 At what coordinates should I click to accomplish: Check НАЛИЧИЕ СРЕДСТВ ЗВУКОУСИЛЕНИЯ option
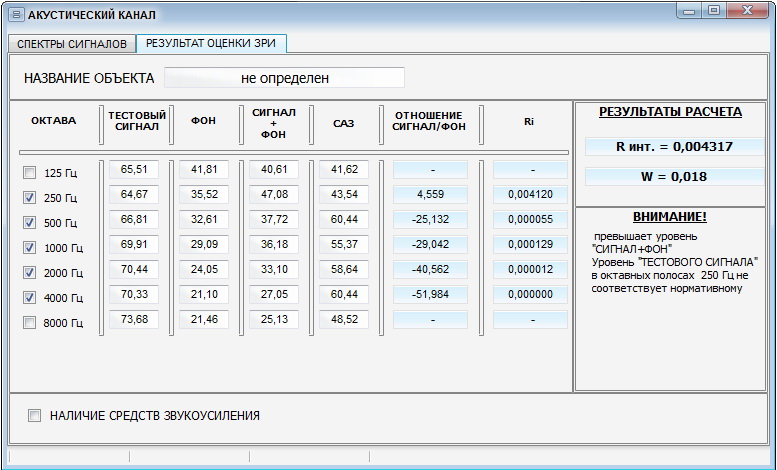pos(36,416)
